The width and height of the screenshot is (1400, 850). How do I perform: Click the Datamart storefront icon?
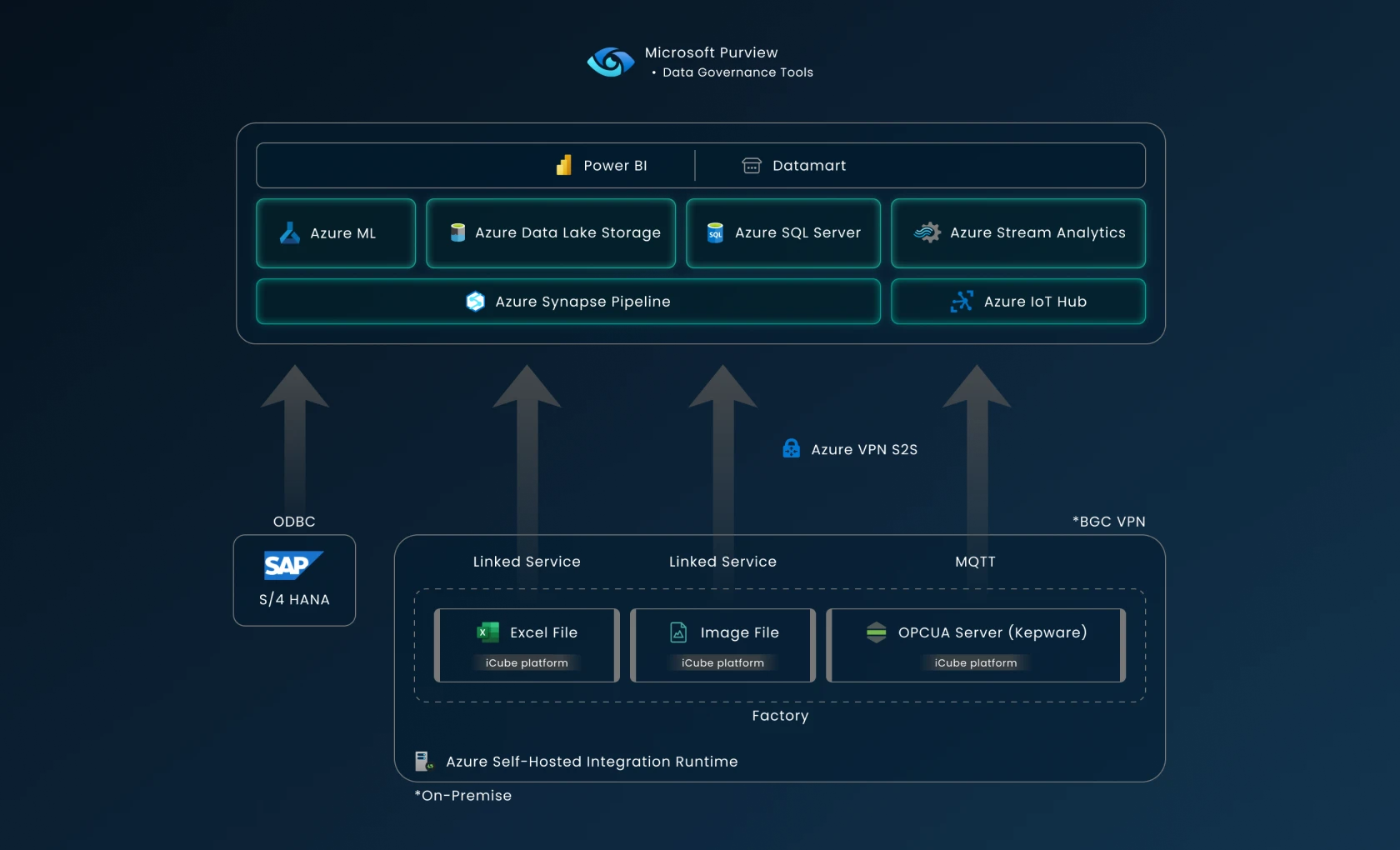(x=751, y=166)
